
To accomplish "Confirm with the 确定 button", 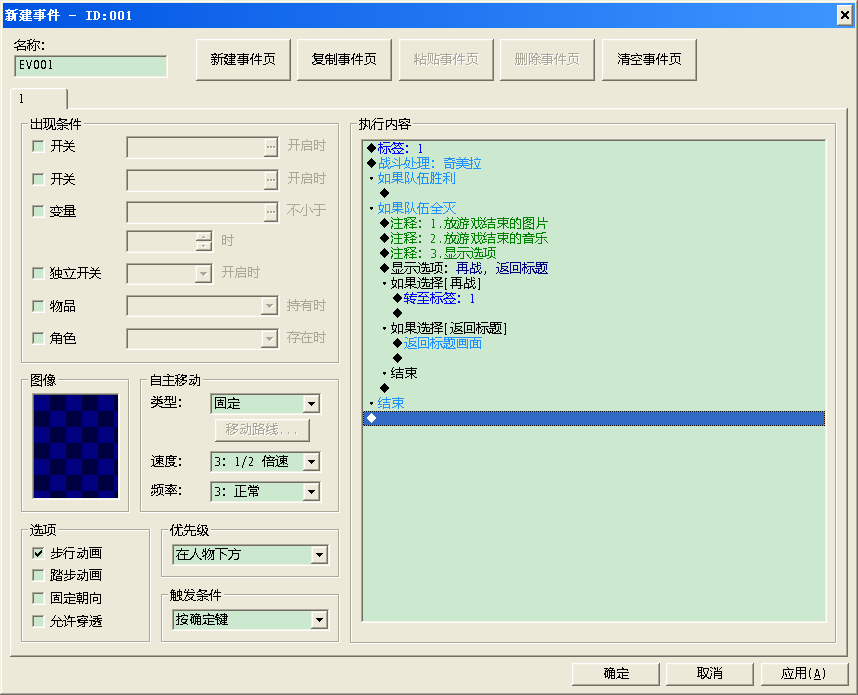I will click(616, 674).
